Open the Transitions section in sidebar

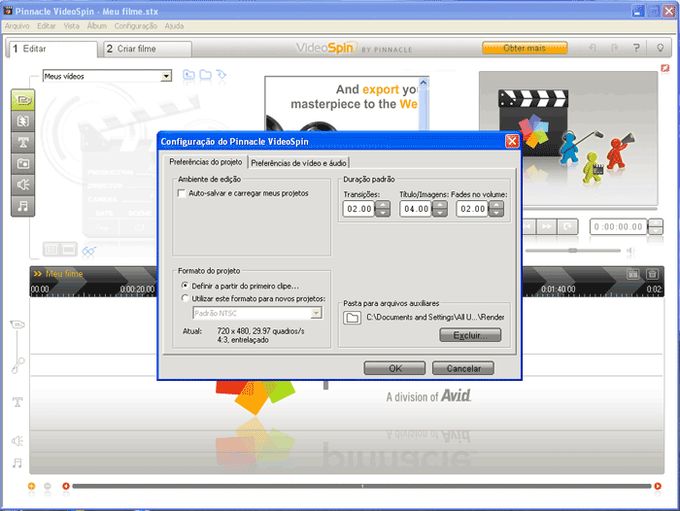(23, 121)
